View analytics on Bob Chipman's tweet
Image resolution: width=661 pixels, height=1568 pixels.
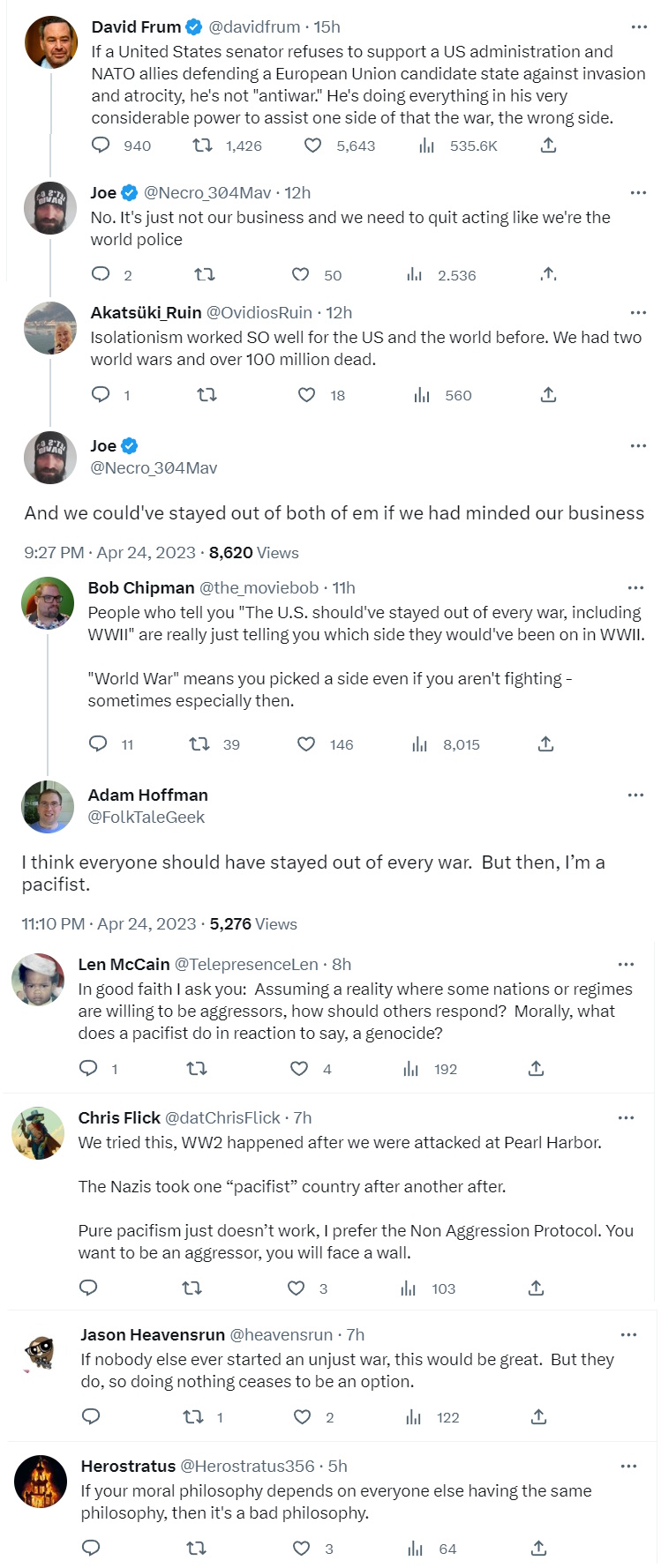[420, 744]
